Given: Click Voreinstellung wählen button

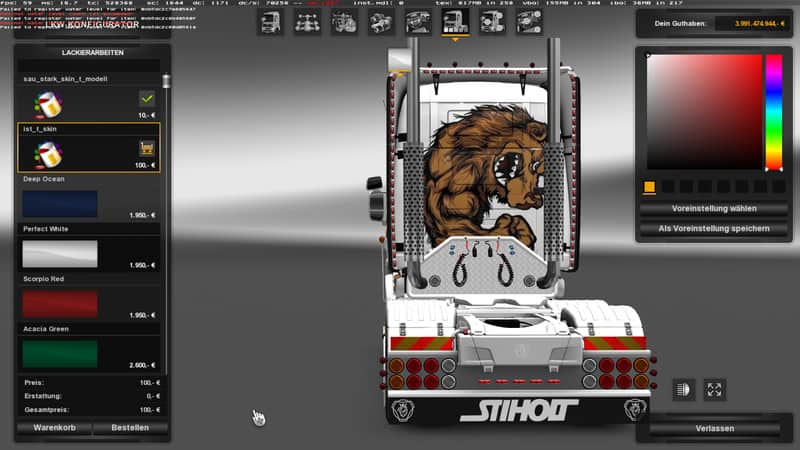Looking at the screenshot, I should pyautogui.click(x=707, y=209).
